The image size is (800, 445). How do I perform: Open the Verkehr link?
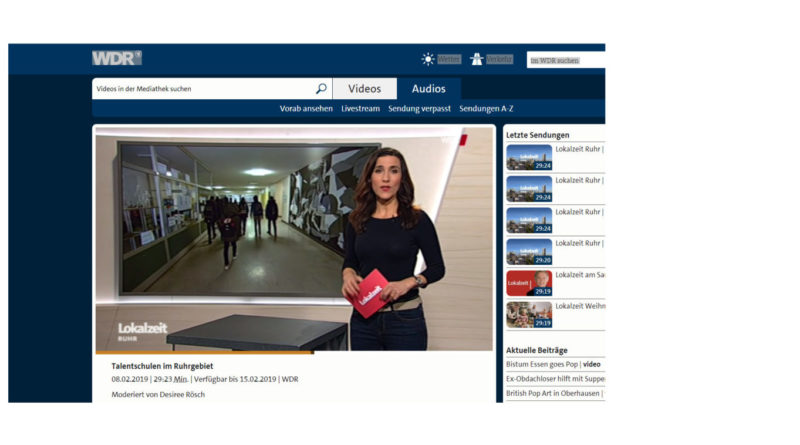pos(499,59)
